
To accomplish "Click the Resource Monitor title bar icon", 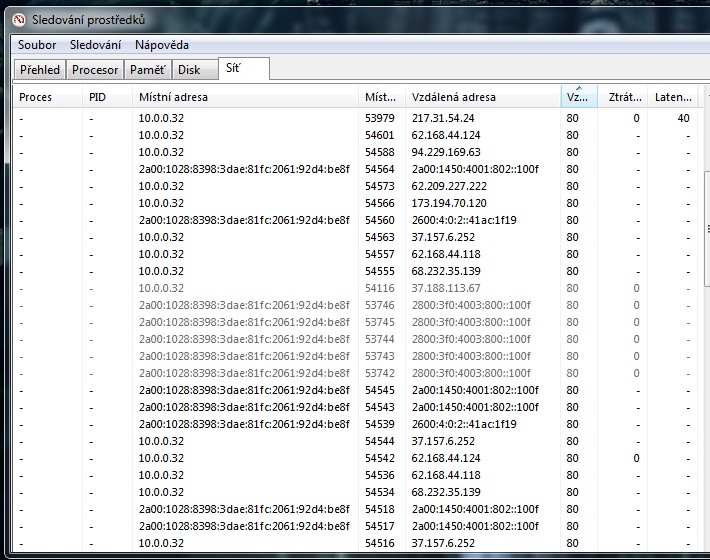I will click(x=18, y=19).
